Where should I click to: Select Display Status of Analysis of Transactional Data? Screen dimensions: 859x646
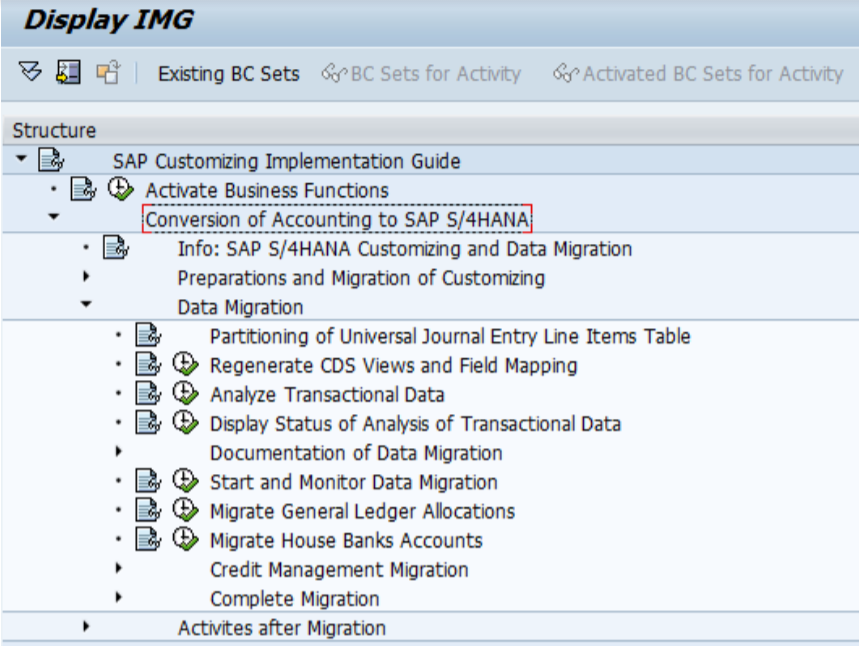(x=415, y=424)
